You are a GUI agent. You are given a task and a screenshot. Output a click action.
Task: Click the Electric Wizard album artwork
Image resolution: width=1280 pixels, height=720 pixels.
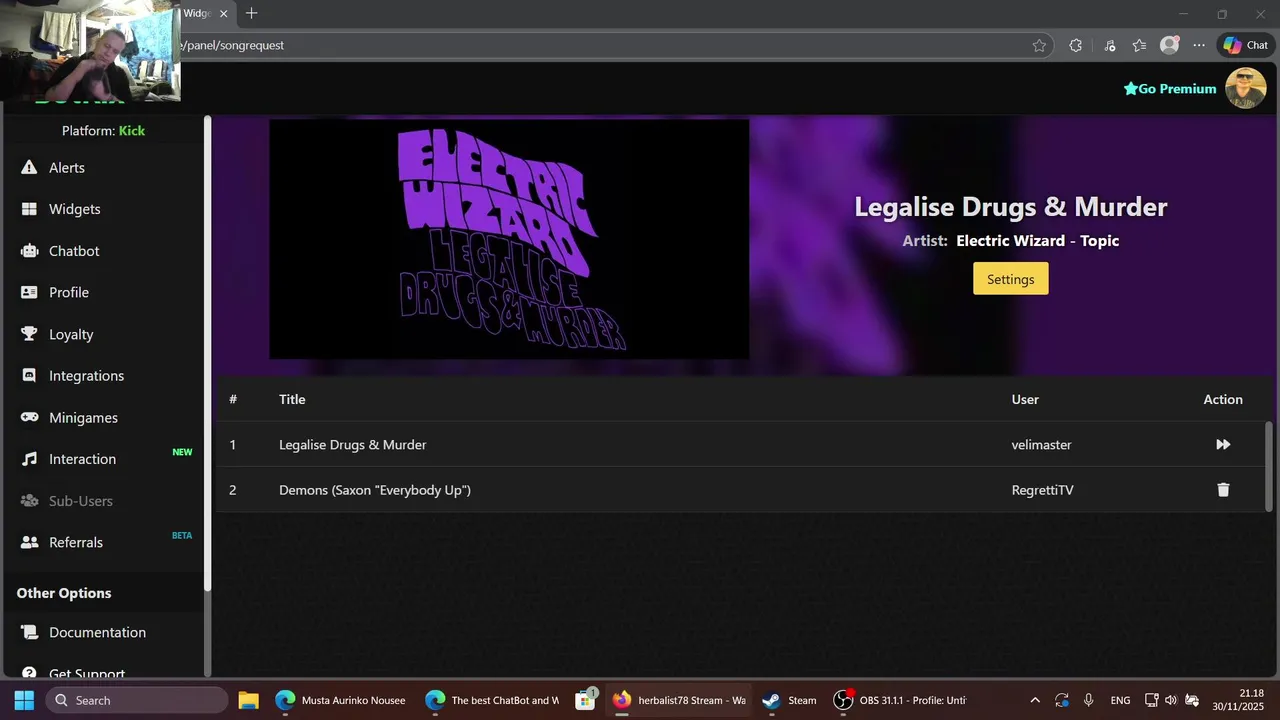pos(509,239)
